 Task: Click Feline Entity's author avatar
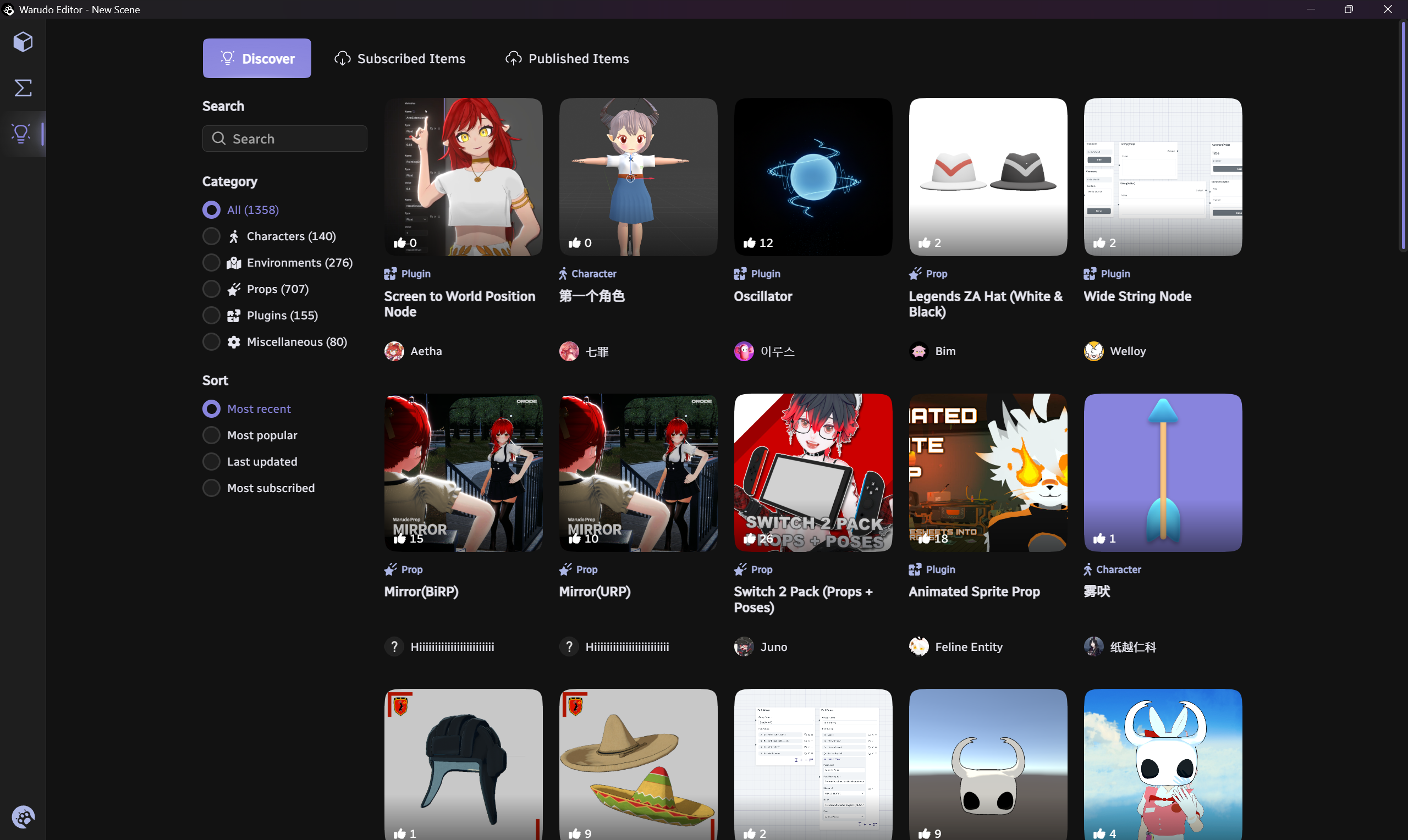point(919,646)
